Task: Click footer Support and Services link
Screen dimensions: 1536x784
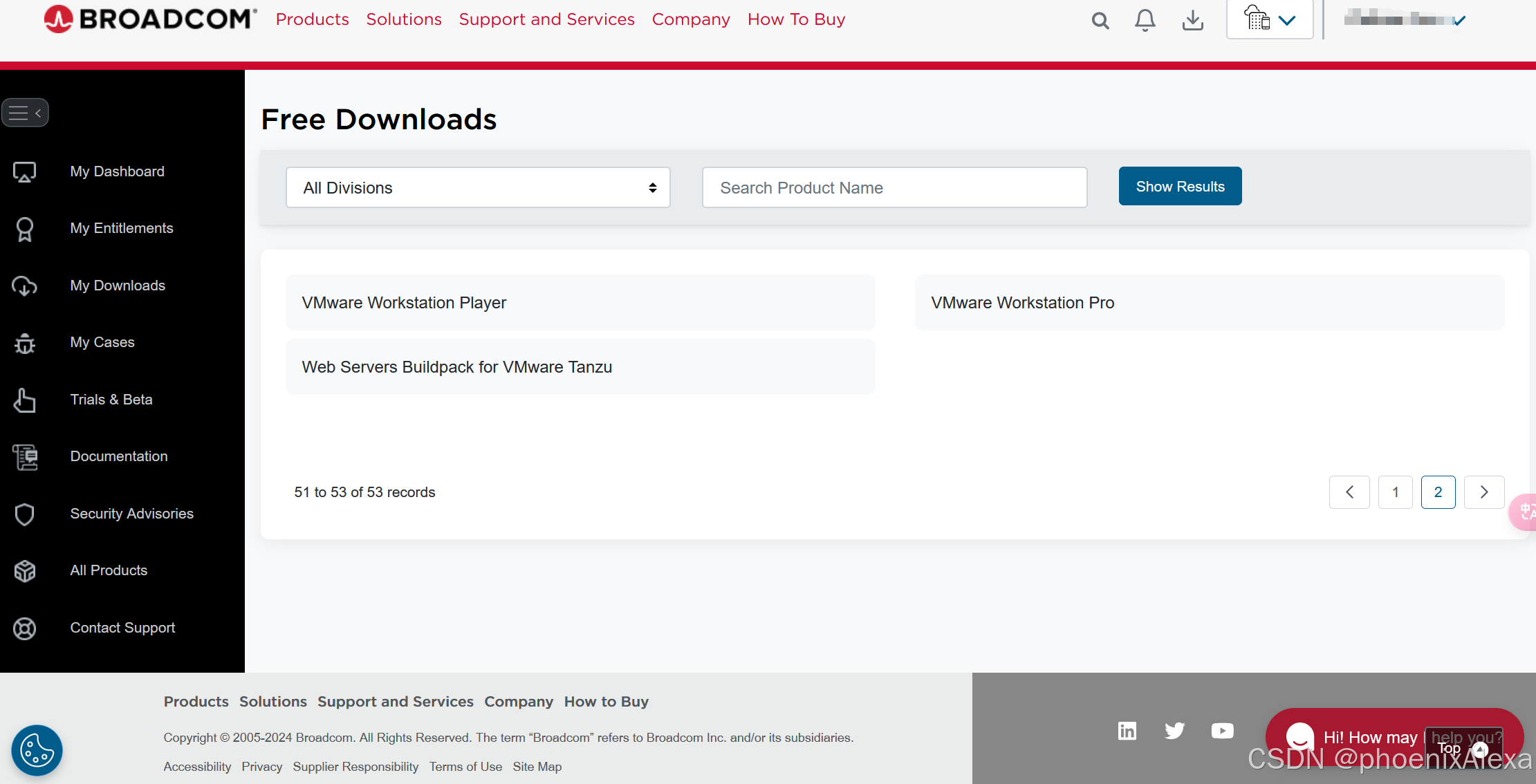Action: pos(396,702)
